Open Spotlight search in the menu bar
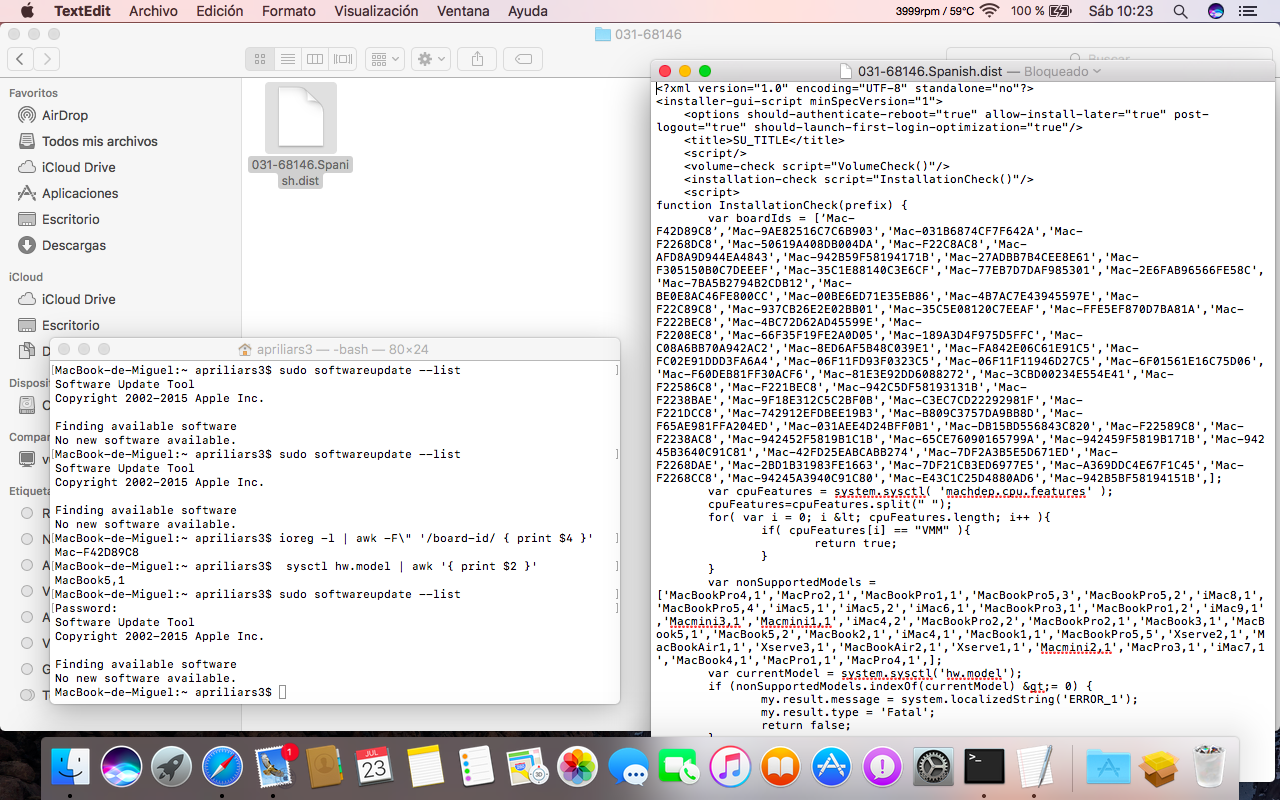The height and width of the screenshot is (800, 1280). 1181,11
